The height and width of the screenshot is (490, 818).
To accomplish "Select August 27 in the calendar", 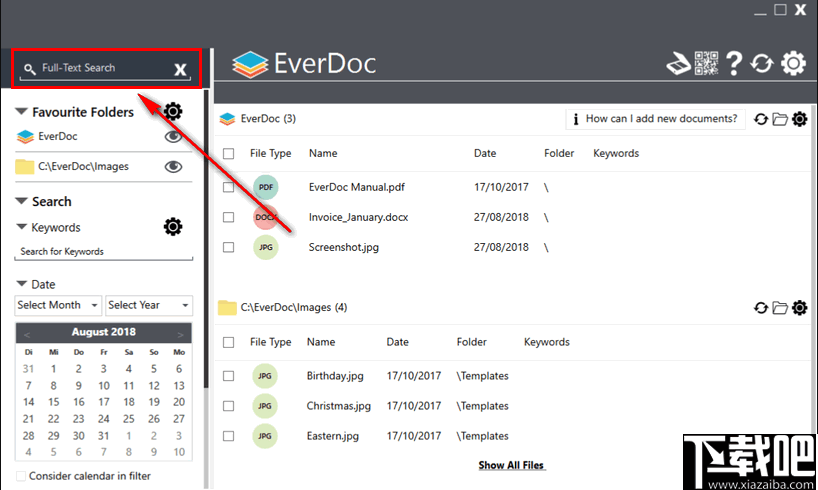I will tap(179, 419).
